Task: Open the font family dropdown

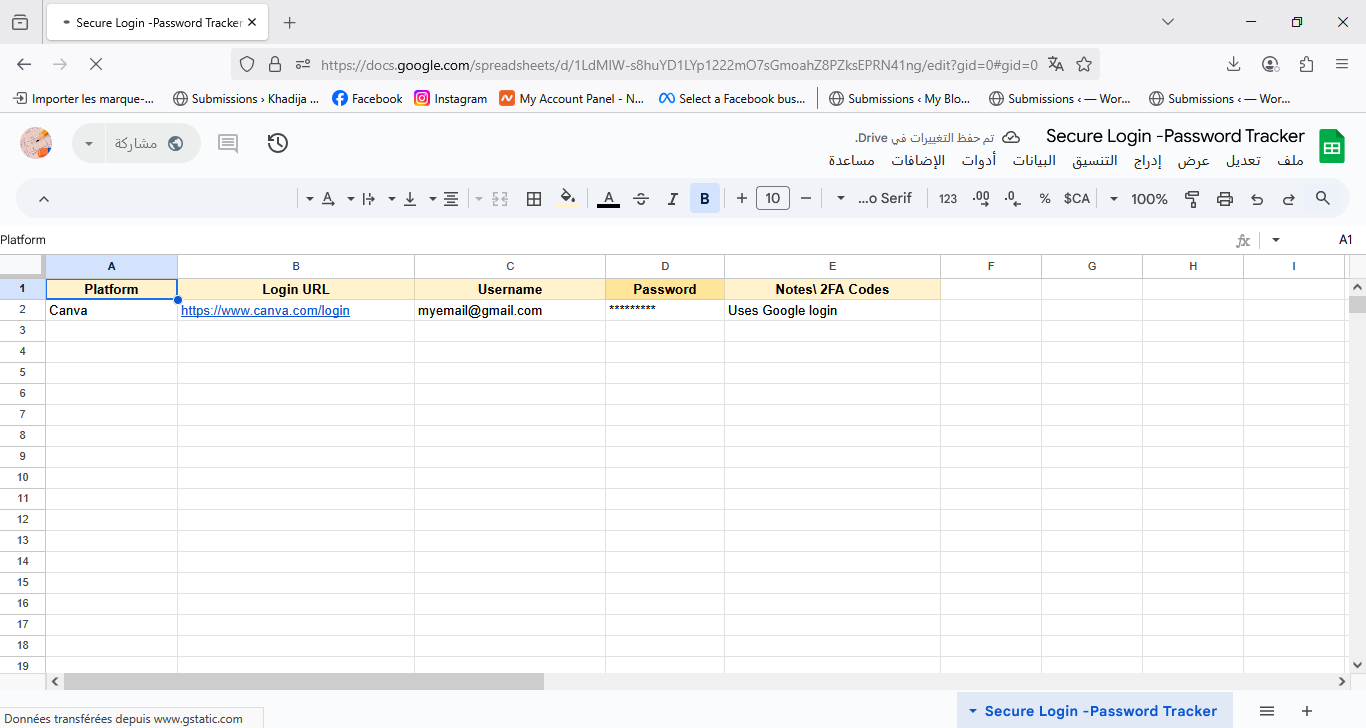Action: (x=875, y=199)
